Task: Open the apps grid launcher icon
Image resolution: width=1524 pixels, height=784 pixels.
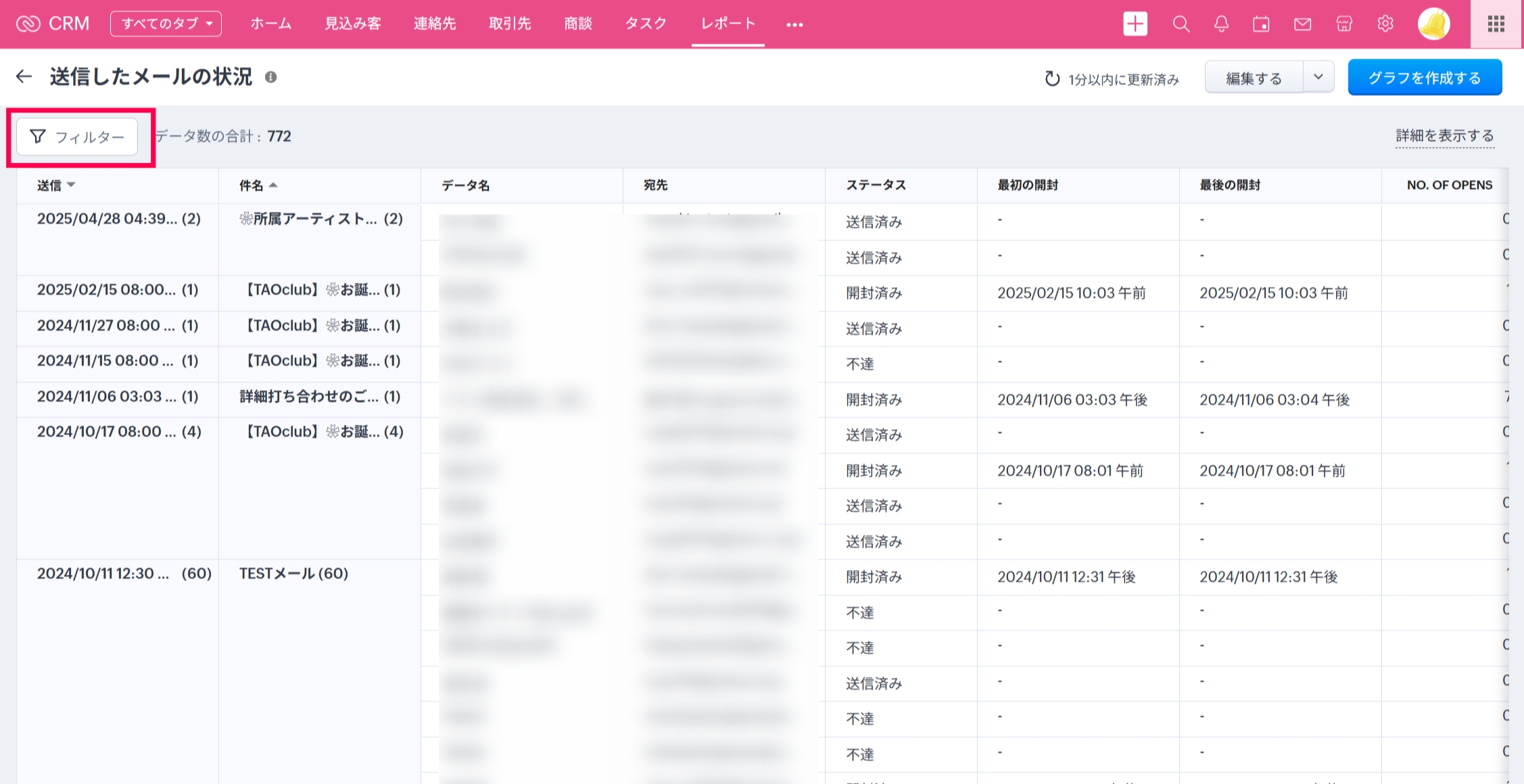Action: pos(1496,24)
